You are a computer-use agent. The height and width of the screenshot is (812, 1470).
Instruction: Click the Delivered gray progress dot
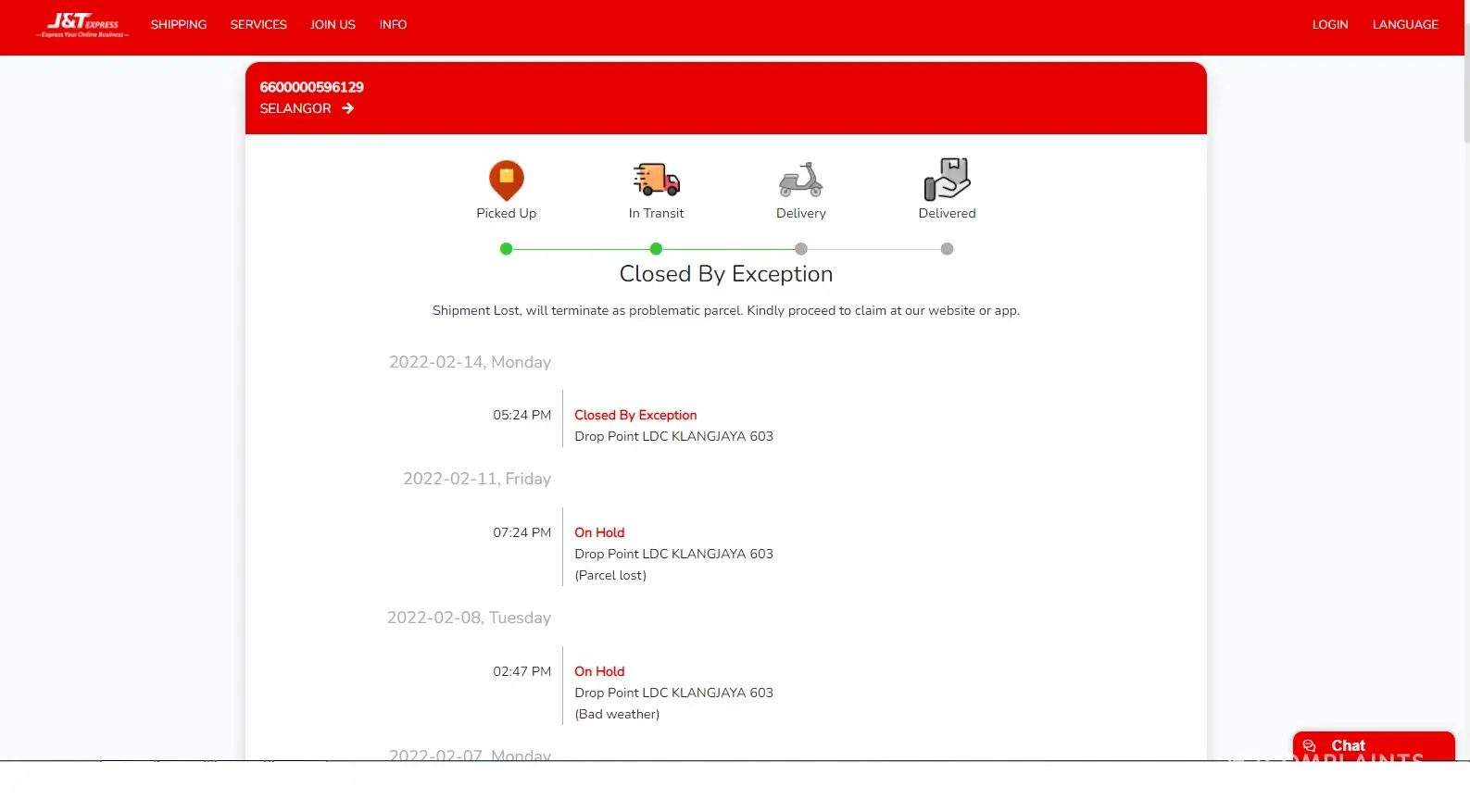pyautogui.click(x=947, y=249)
